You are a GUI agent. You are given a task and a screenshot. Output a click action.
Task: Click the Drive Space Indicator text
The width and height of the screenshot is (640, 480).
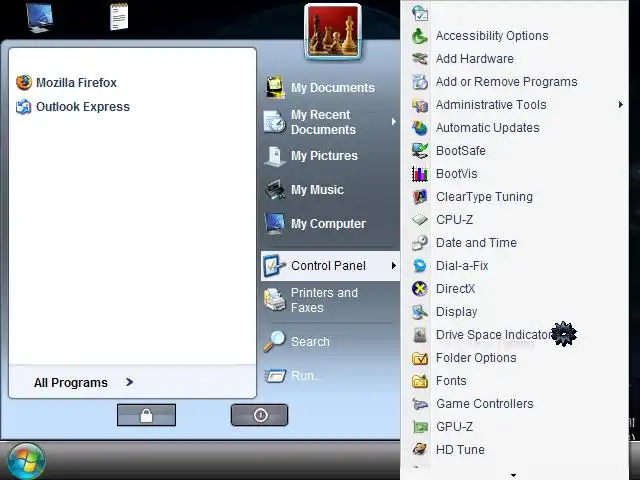click(x=494, y=335)
